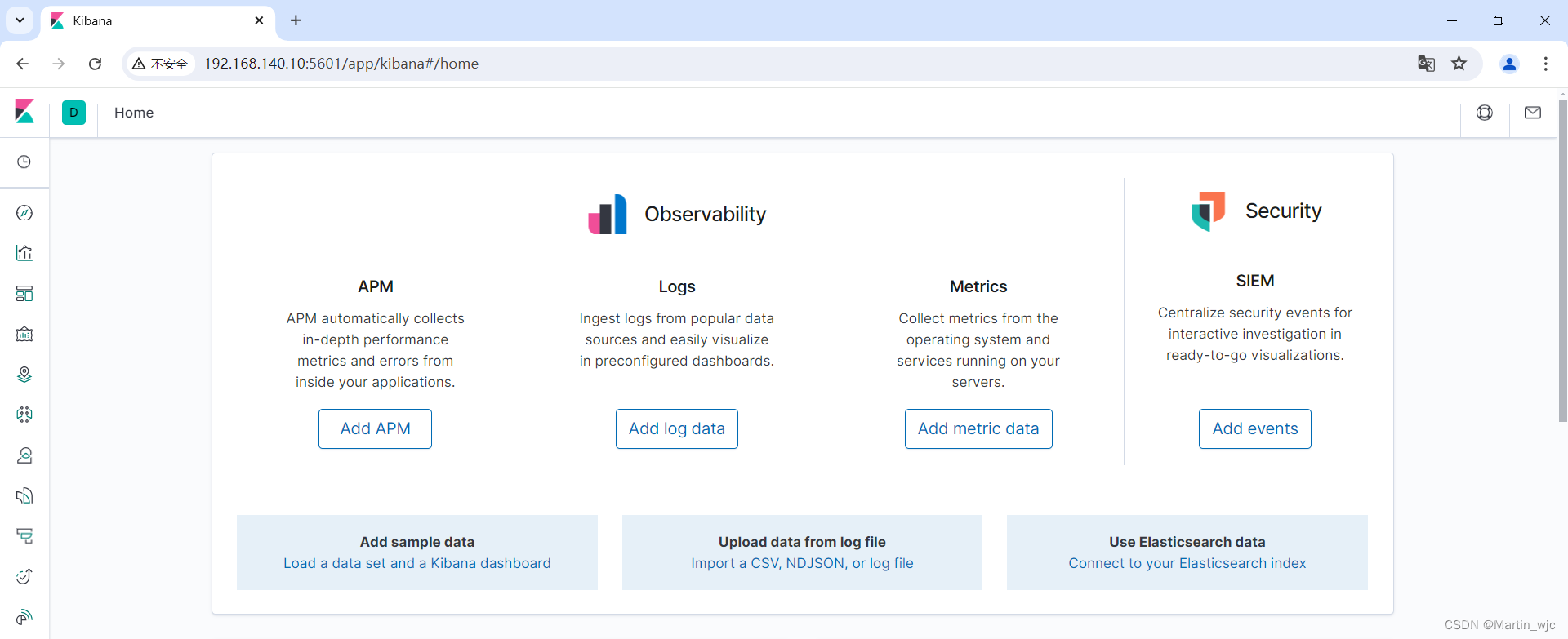Open Visualize chart icon in sidebar

[24, 253]
